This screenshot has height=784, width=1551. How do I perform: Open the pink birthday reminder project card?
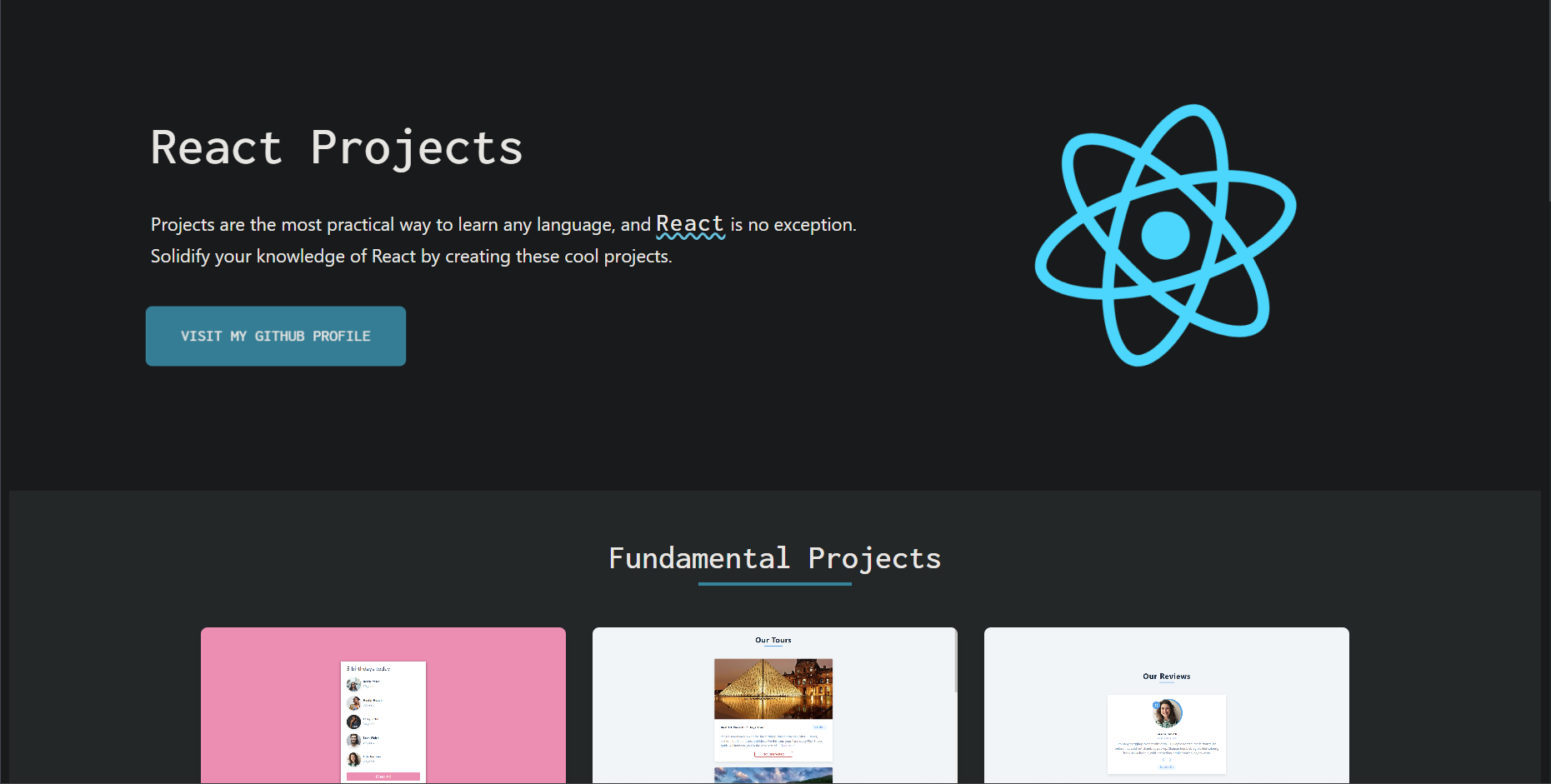(x=383, y=705)
